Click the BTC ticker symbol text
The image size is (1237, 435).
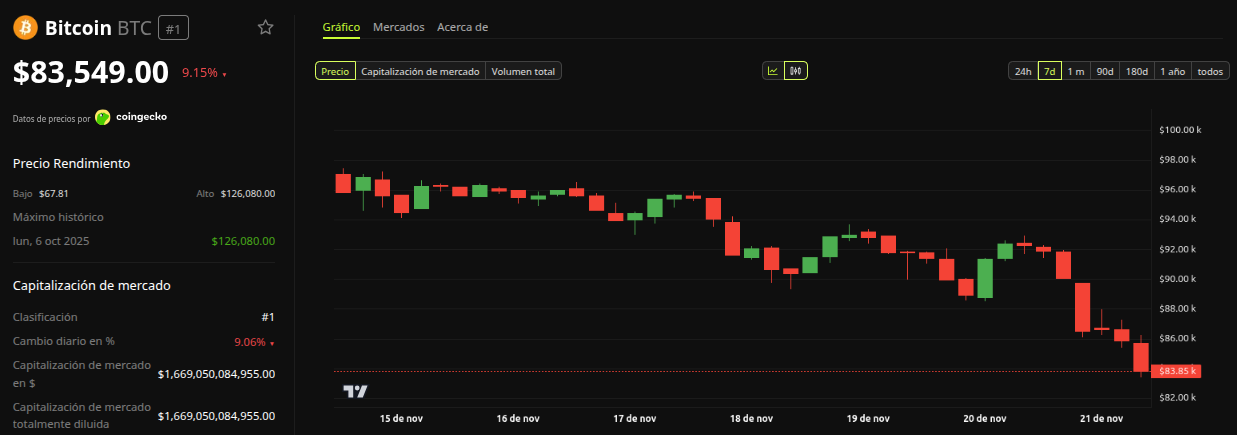pyautogui.click(x=135, y=28)
